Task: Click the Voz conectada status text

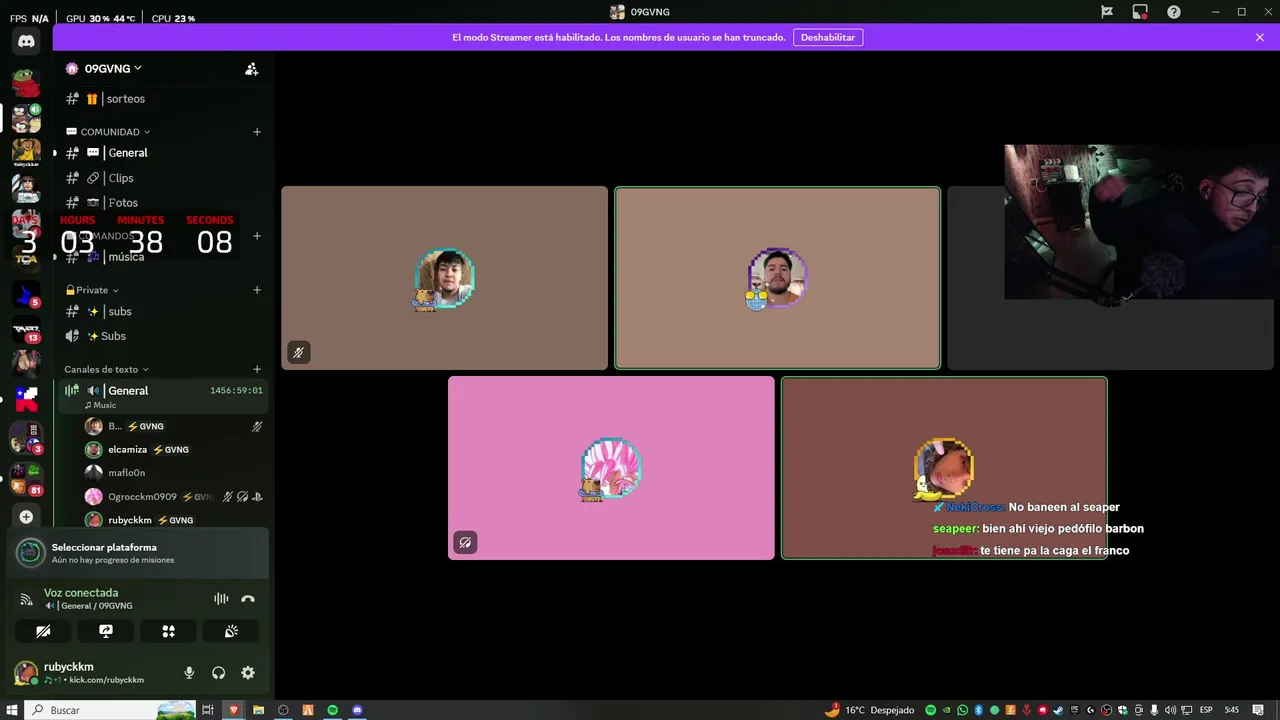Action: pos(81,593)
